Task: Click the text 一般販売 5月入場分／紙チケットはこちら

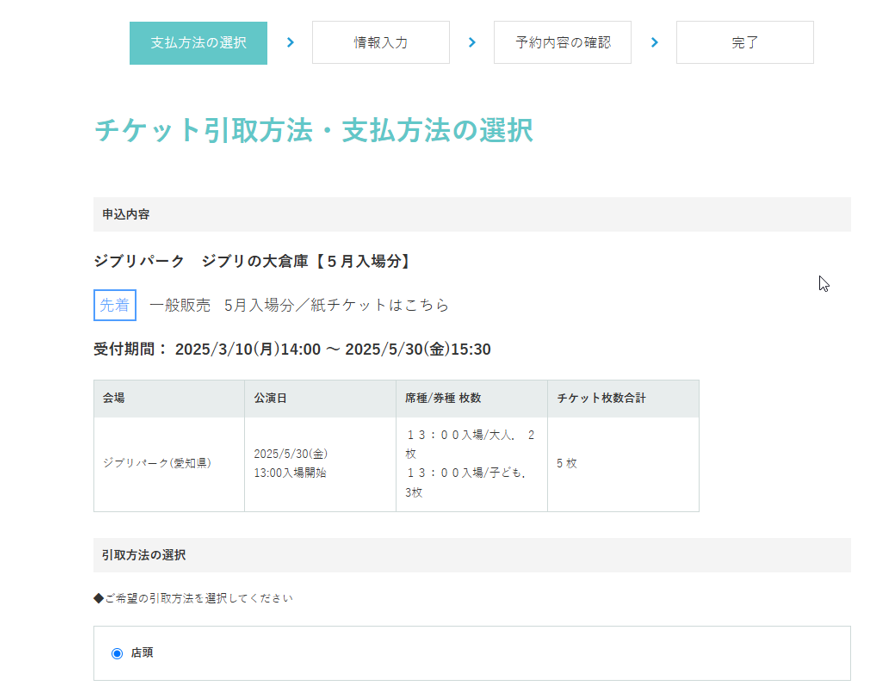Action: [x=300, y=305]
